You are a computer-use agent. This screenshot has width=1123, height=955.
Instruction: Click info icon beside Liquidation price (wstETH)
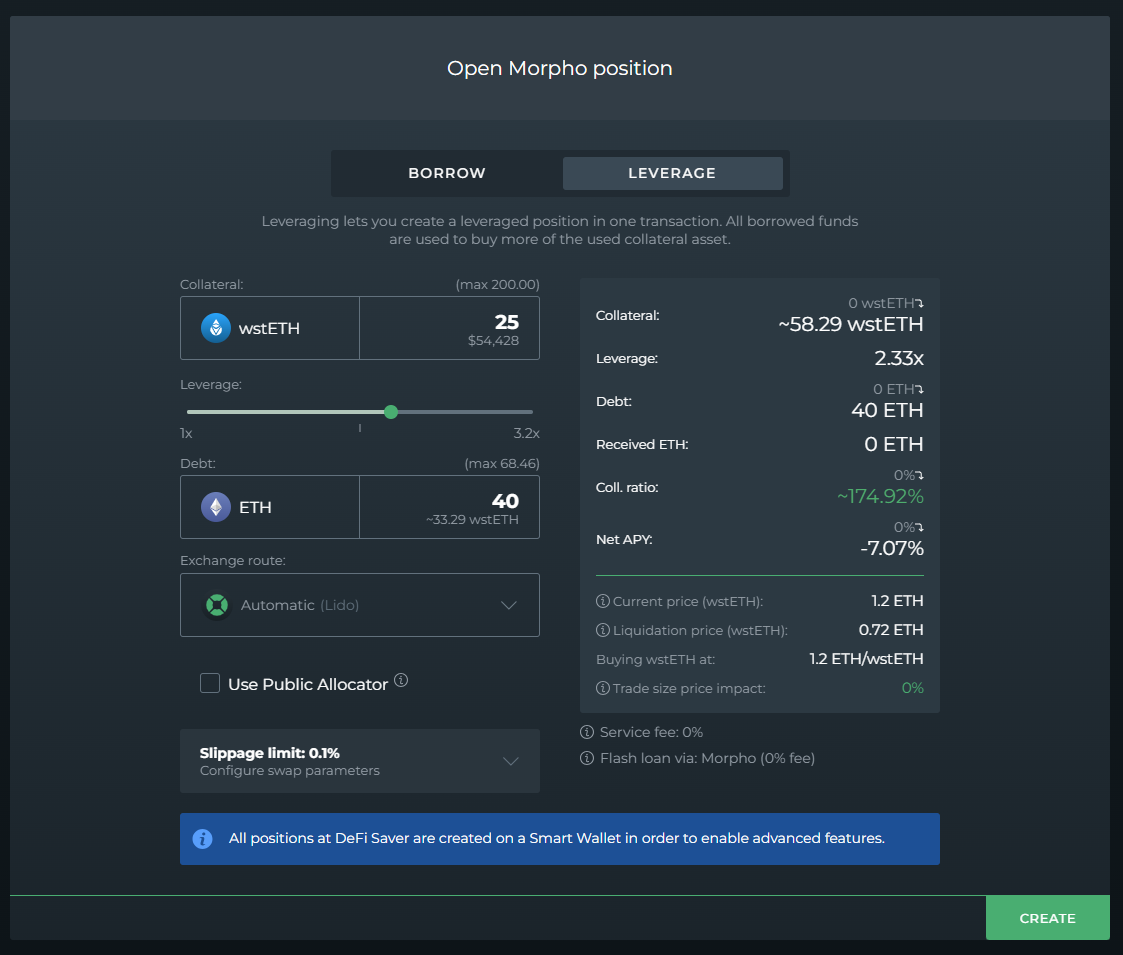(603, 631)
